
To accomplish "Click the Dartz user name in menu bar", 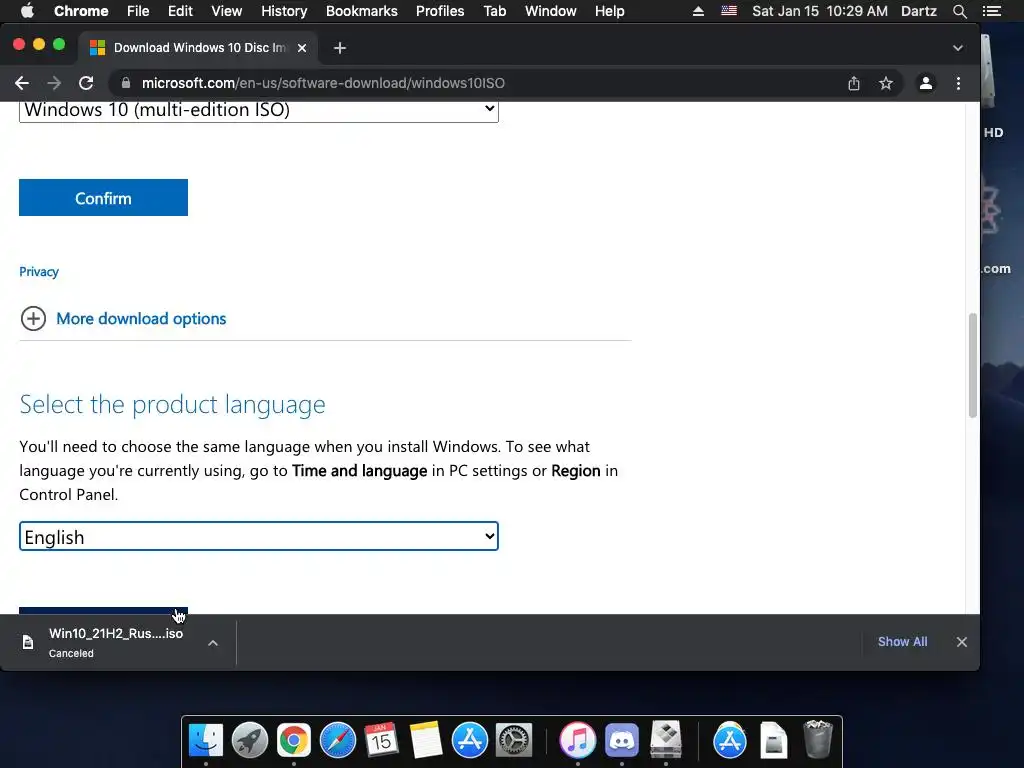I will tap(918, 11).
